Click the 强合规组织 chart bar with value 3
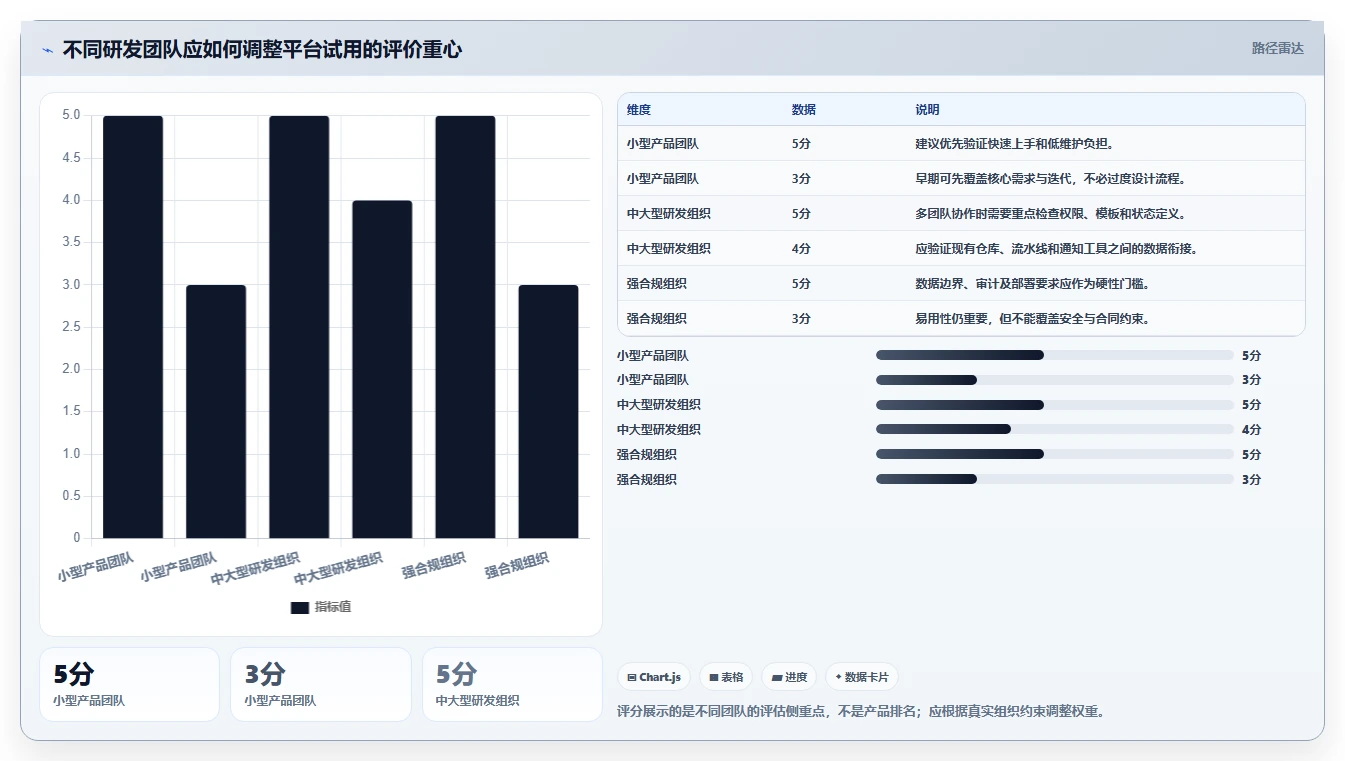Image resolution: width=1345 pixels, height=761 pixels. (x=548, y=412)
